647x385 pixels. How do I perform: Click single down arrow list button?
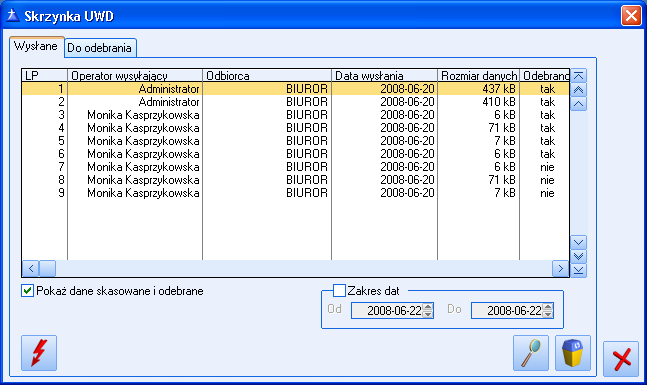click(x=579, y=242)
